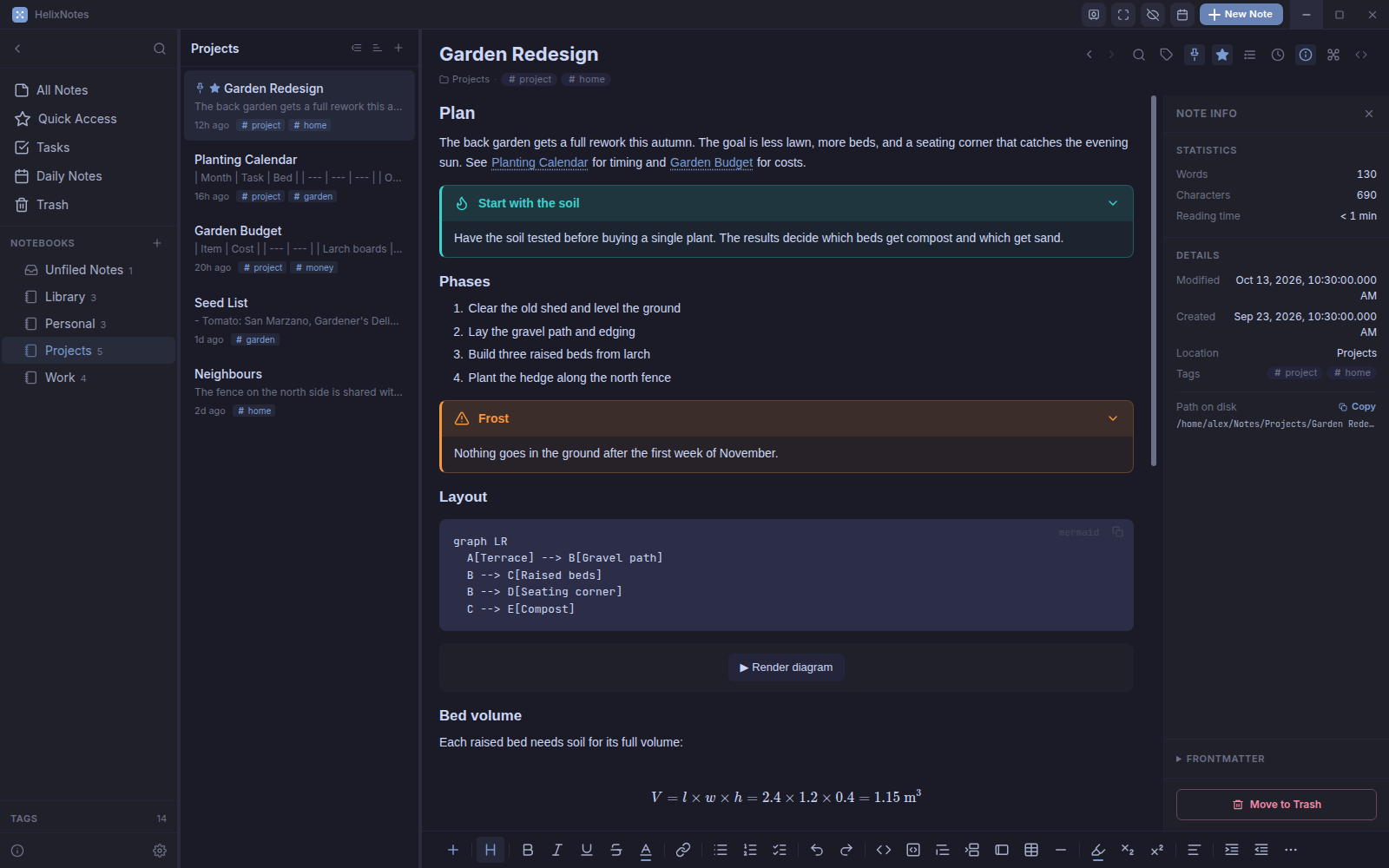1389x868 pixels.
Task: Open Daily Notes
Action: pos(88,176)
